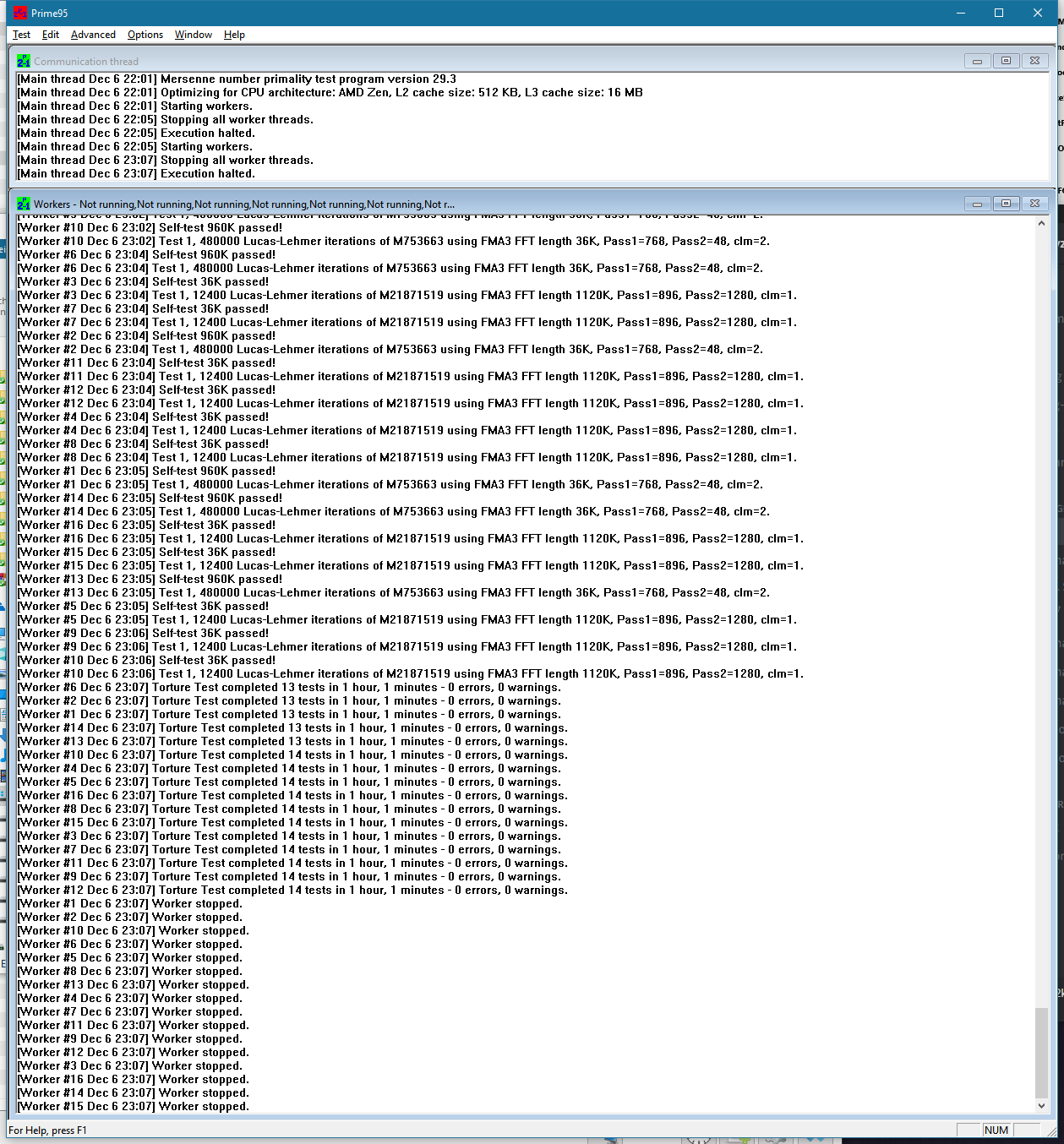Click 'Worker #6 ... Torture Test completed 13 tests' line
Image resolution: width=1064 pixels, height=1144 pixels.
click(289, 687)
